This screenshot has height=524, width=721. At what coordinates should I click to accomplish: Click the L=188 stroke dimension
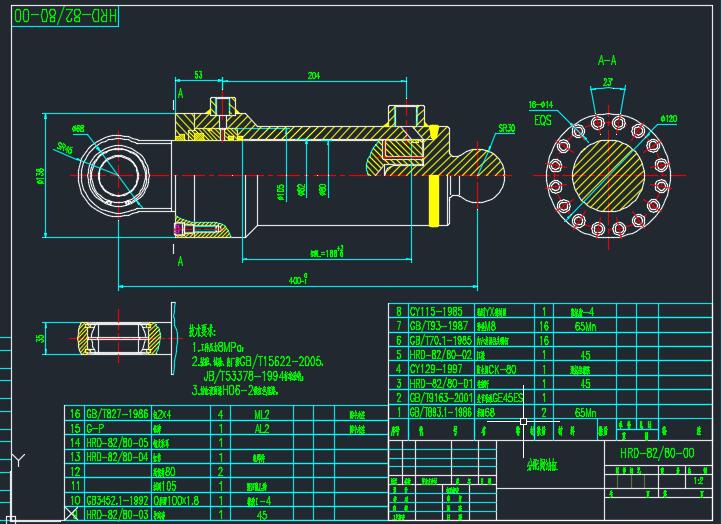[x=327, y=251]
